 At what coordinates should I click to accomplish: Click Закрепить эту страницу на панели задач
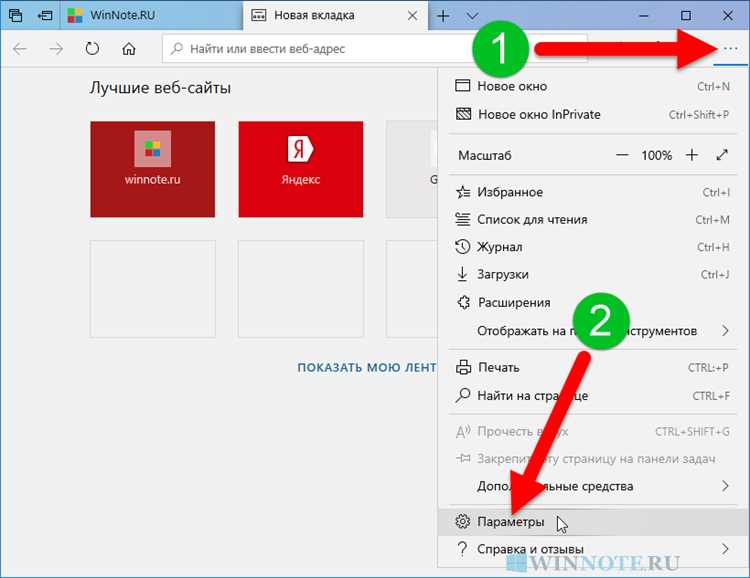(x=593, y=459)
